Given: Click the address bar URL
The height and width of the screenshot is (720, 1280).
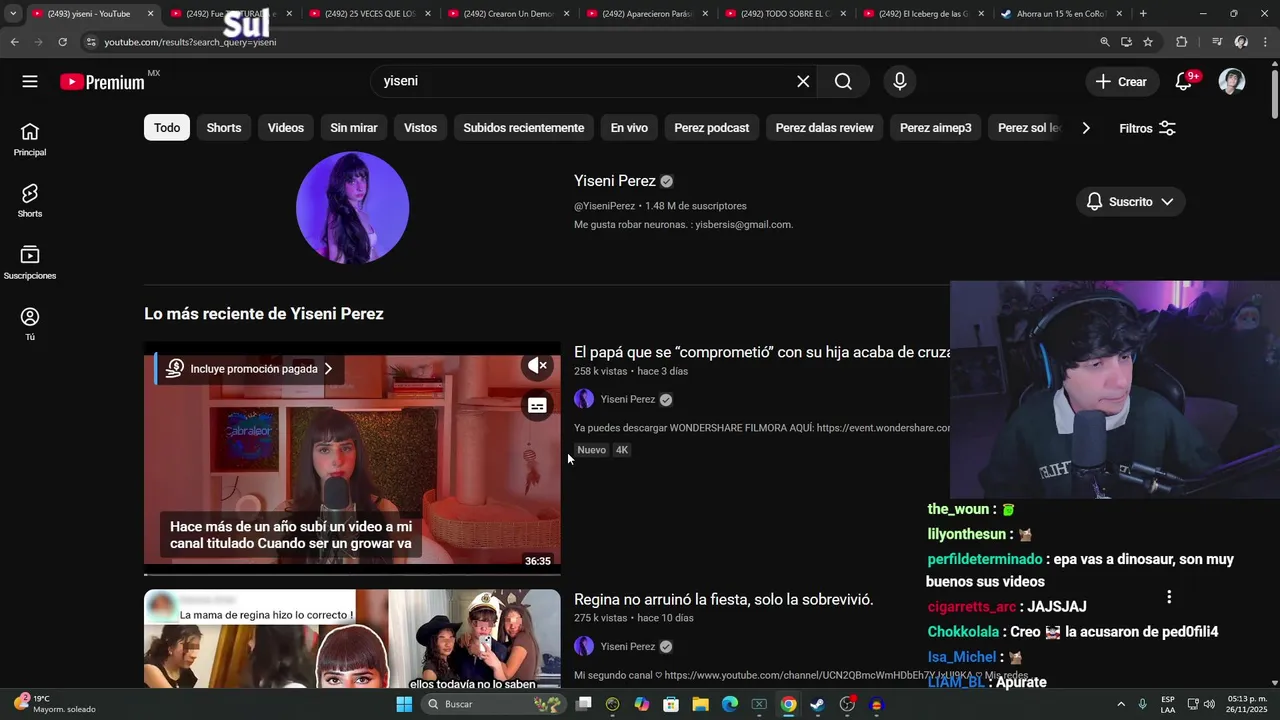Looking at the screenshot, I should coord(190,42).
